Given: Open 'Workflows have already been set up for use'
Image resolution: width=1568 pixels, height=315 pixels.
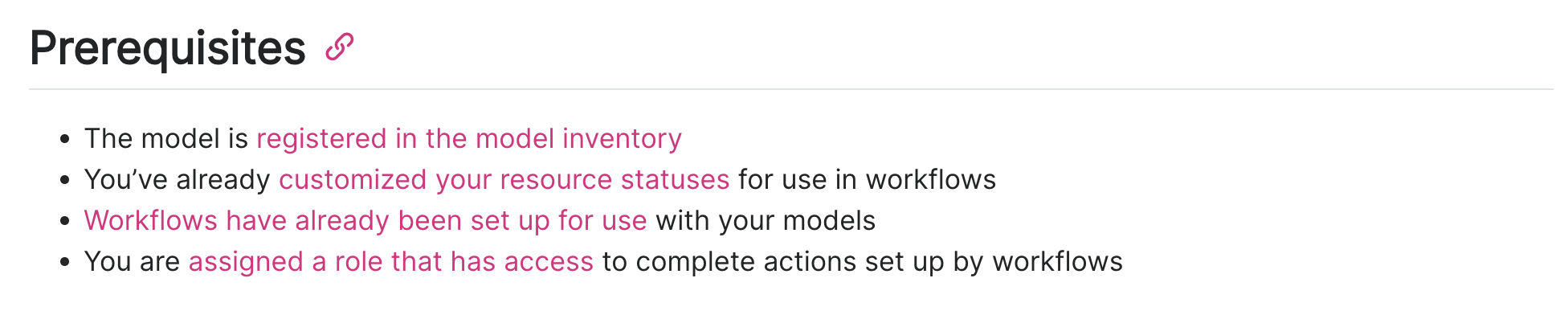Looking at the screenshot, I should (365, 220).
